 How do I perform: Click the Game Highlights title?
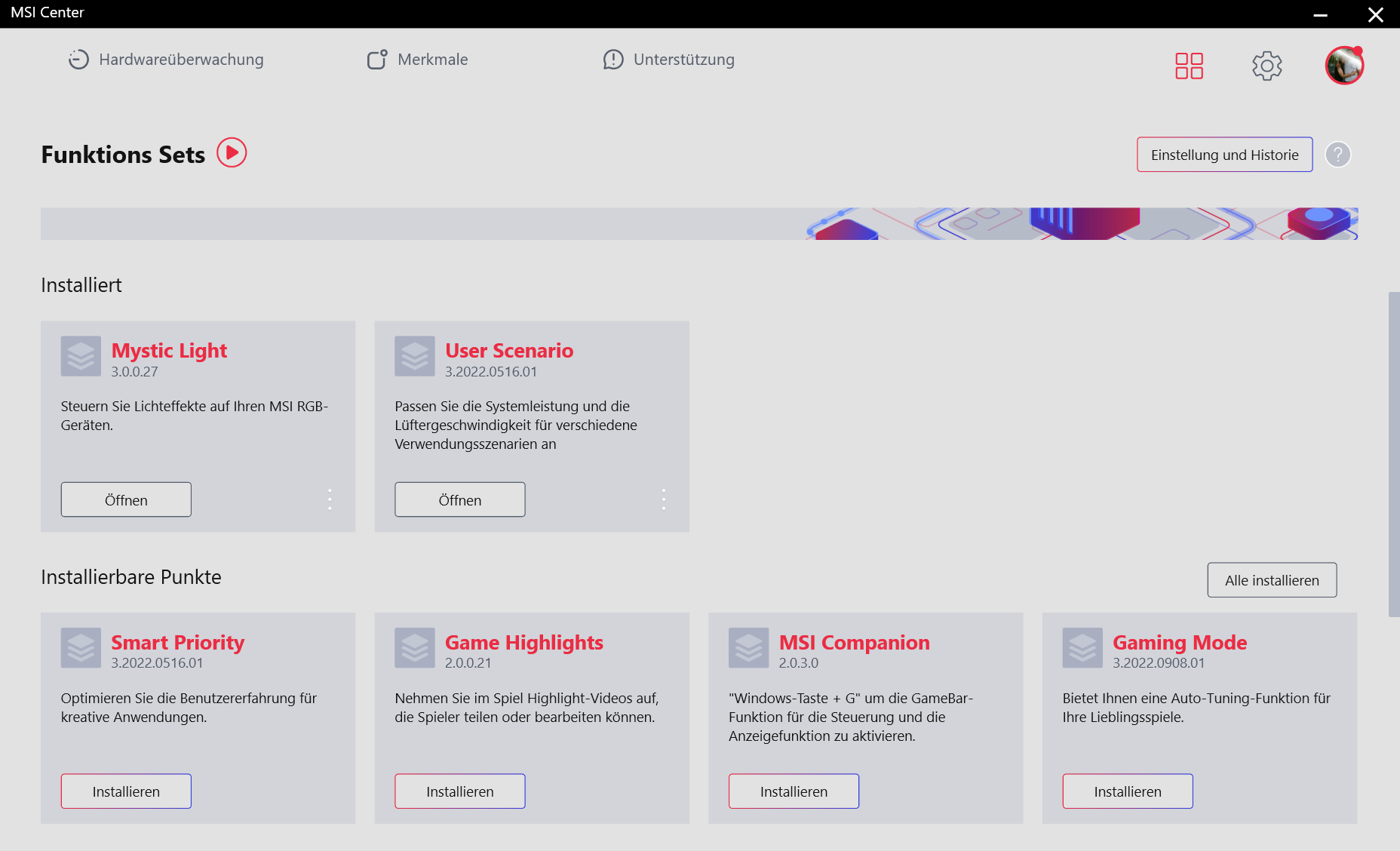pyautogui.click(x=524, y=642)
